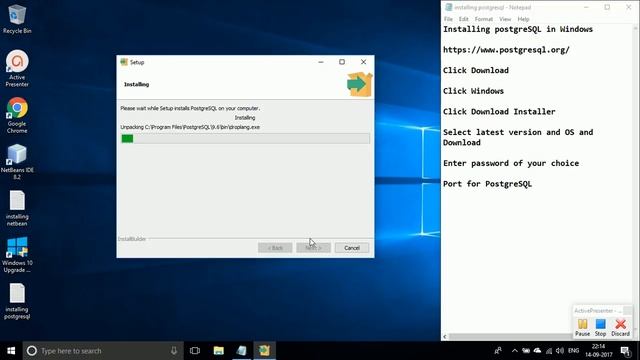This screenshot has height=360, width=640.
Task: Switch to Notepad via its taskbar icon
Action: tap(241, 351)
